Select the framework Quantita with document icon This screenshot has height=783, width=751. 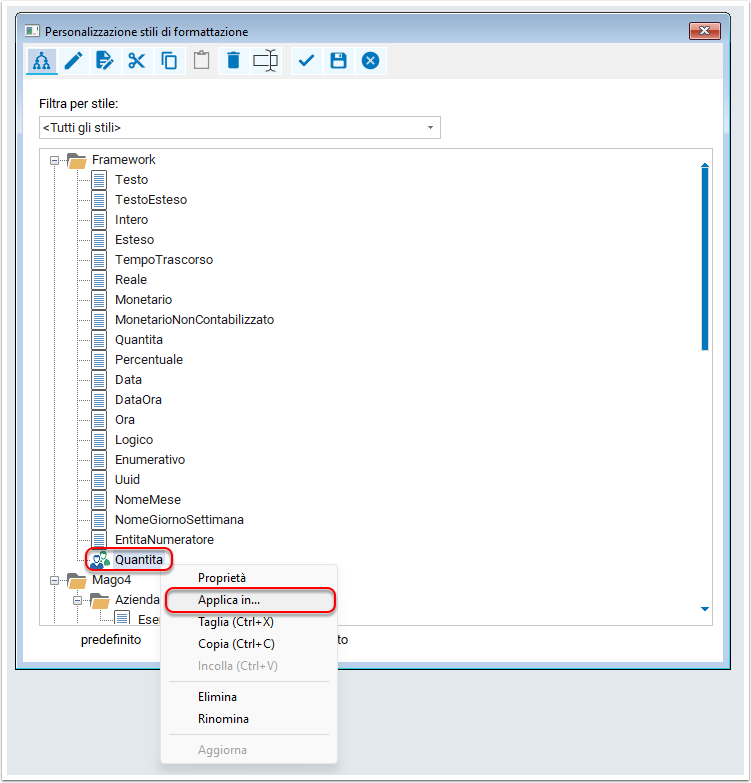pos(139,340)
